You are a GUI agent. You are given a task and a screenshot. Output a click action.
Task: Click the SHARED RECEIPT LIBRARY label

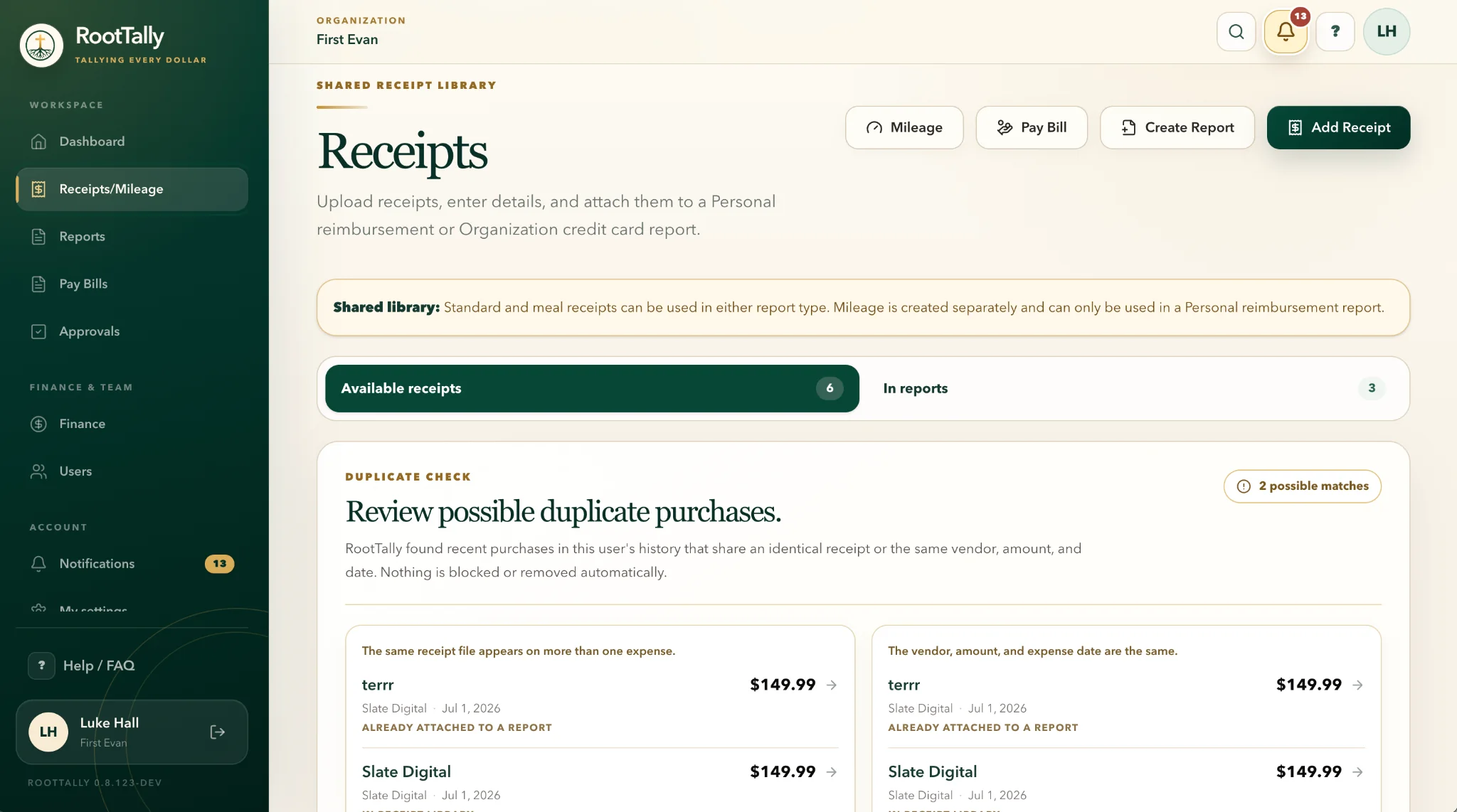(406, 85)
